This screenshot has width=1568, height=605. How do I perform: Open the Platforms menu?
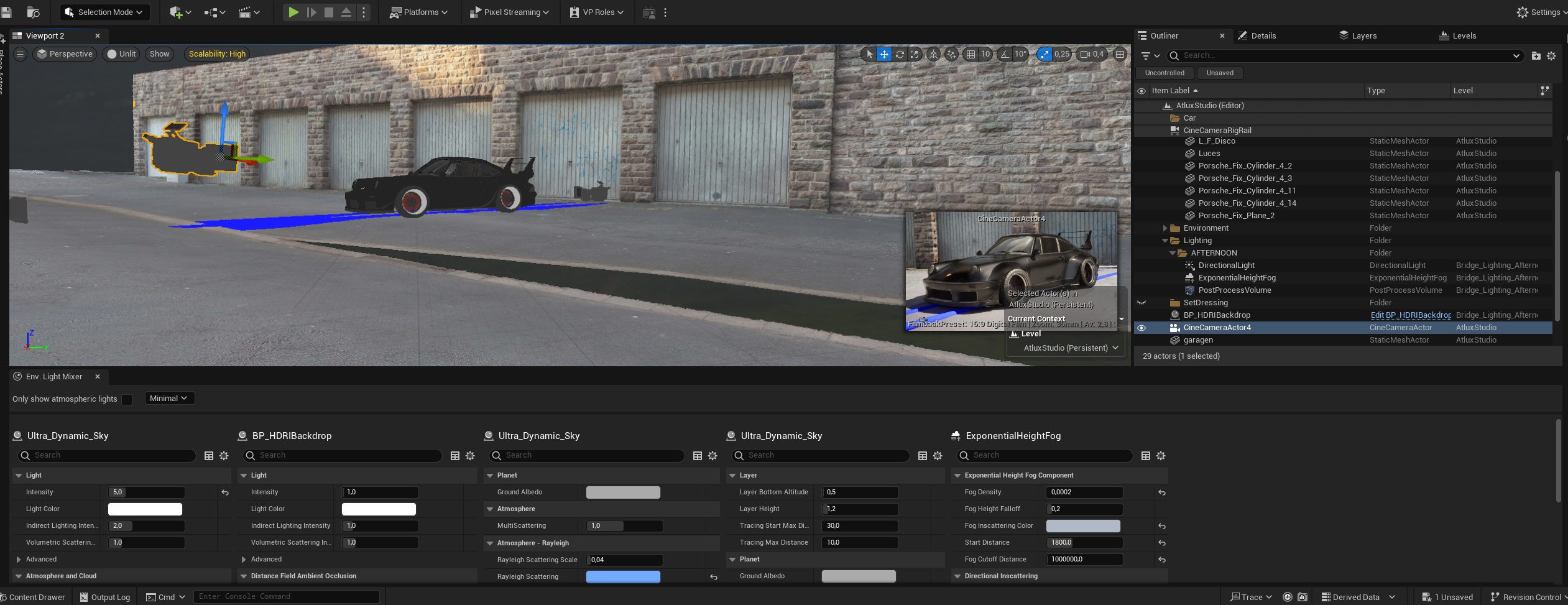pyautogui.click(x=418, y=12)
